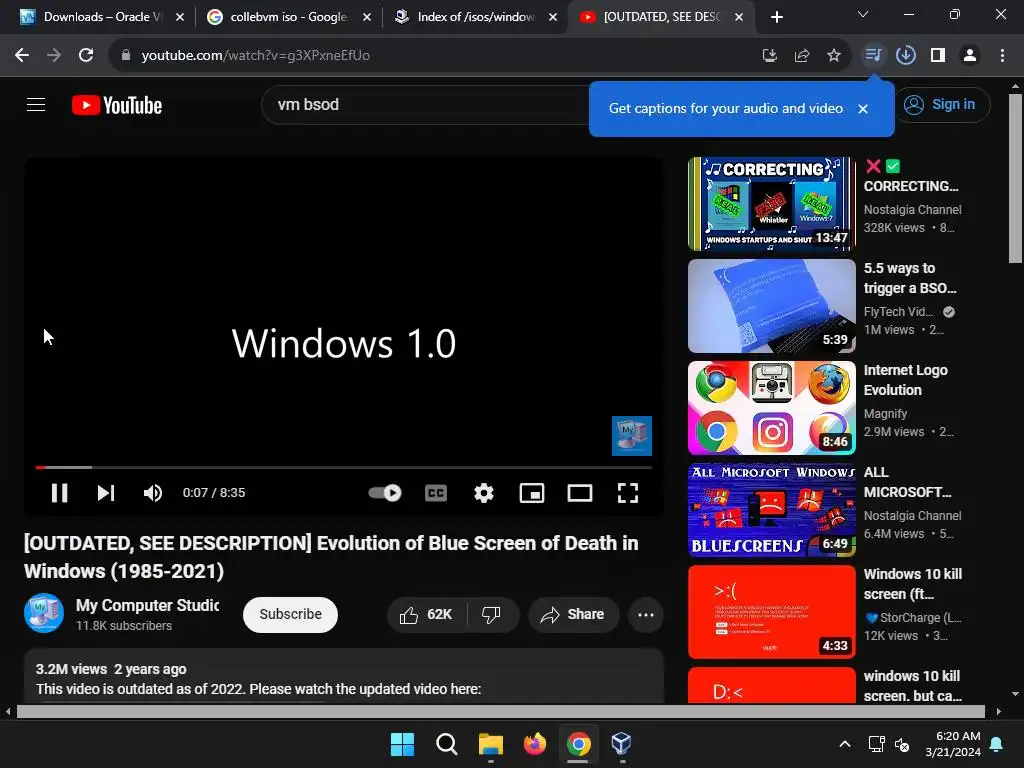Open VirtualBox from taskbar

[x=621, y=744]
